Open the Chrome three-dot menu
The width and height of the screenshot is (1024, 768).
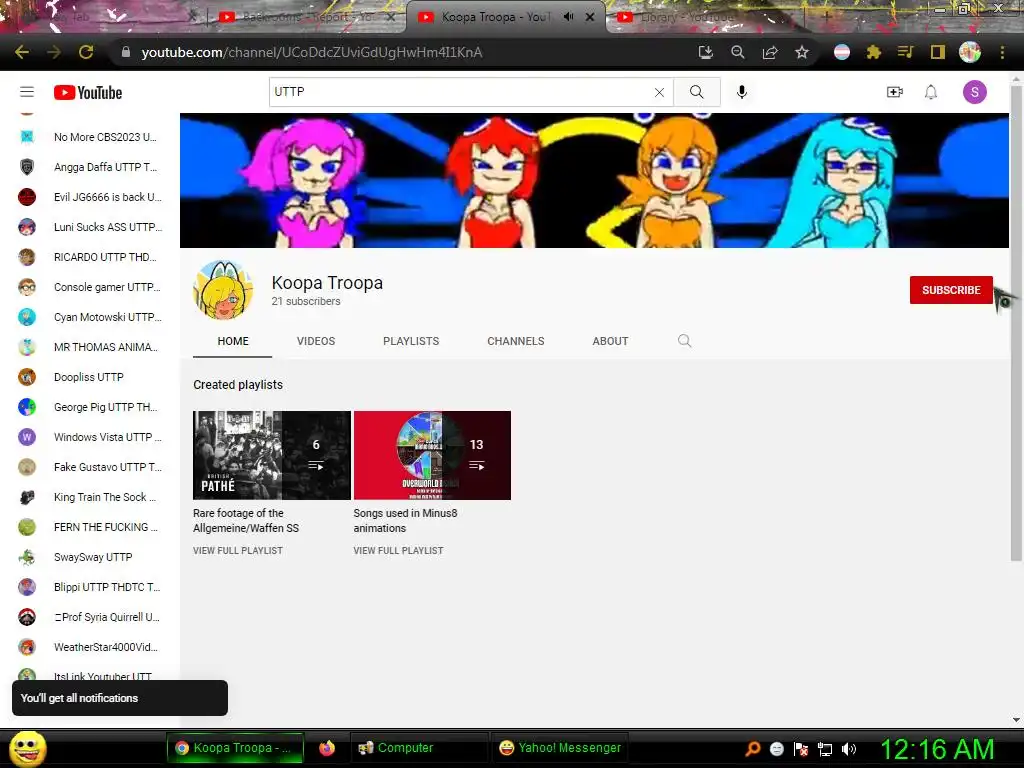click(1002, 52)
